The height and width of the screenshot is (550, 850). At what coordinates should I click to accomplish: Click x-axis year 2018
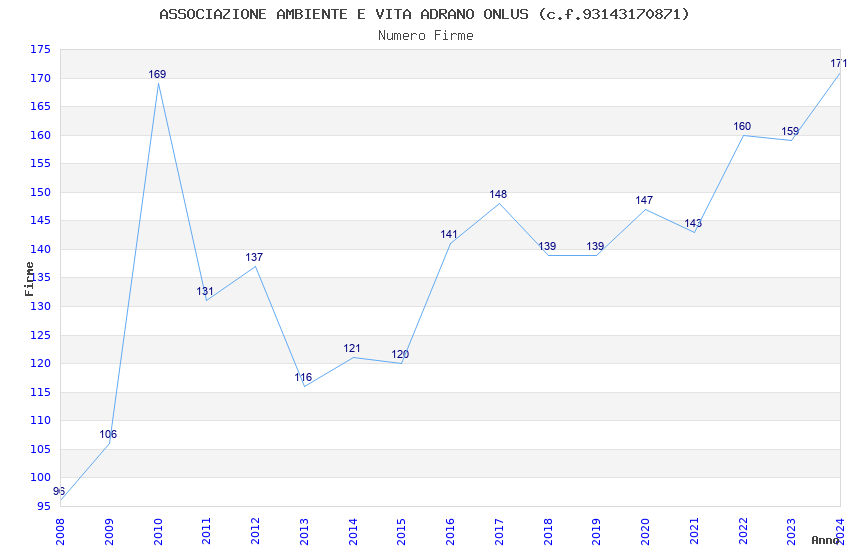(548, 531)
